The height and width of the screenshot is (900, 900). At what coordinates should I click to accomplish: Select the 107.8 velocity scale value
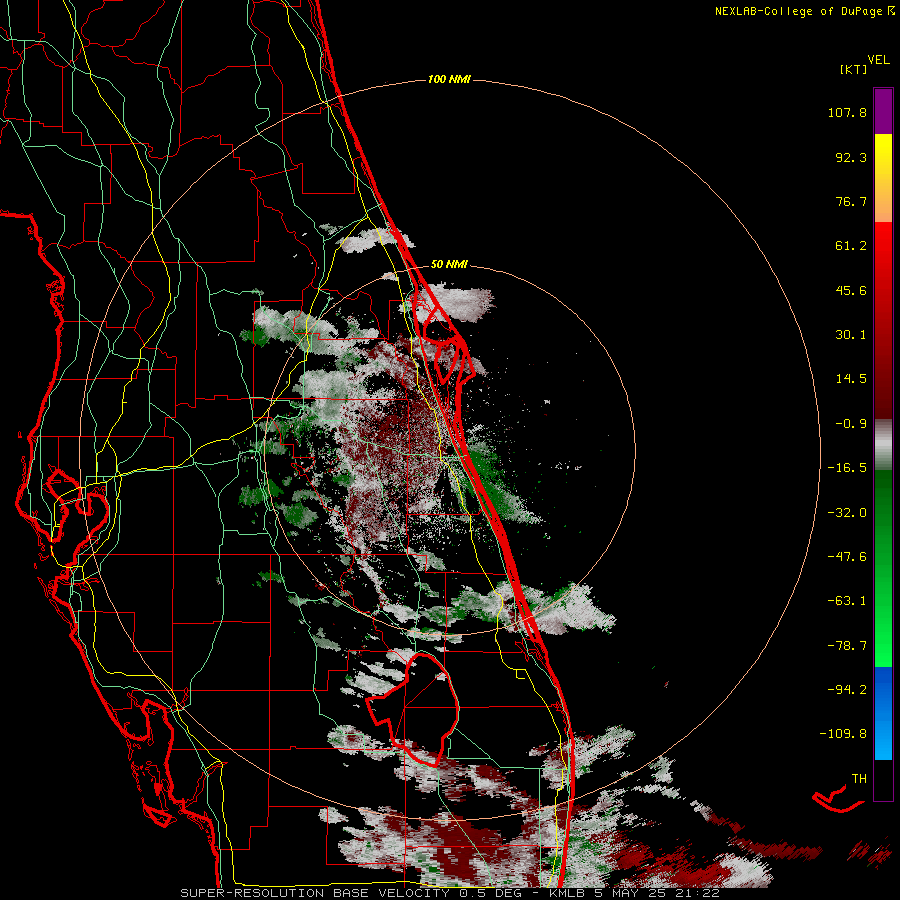(x=847, y=112)
